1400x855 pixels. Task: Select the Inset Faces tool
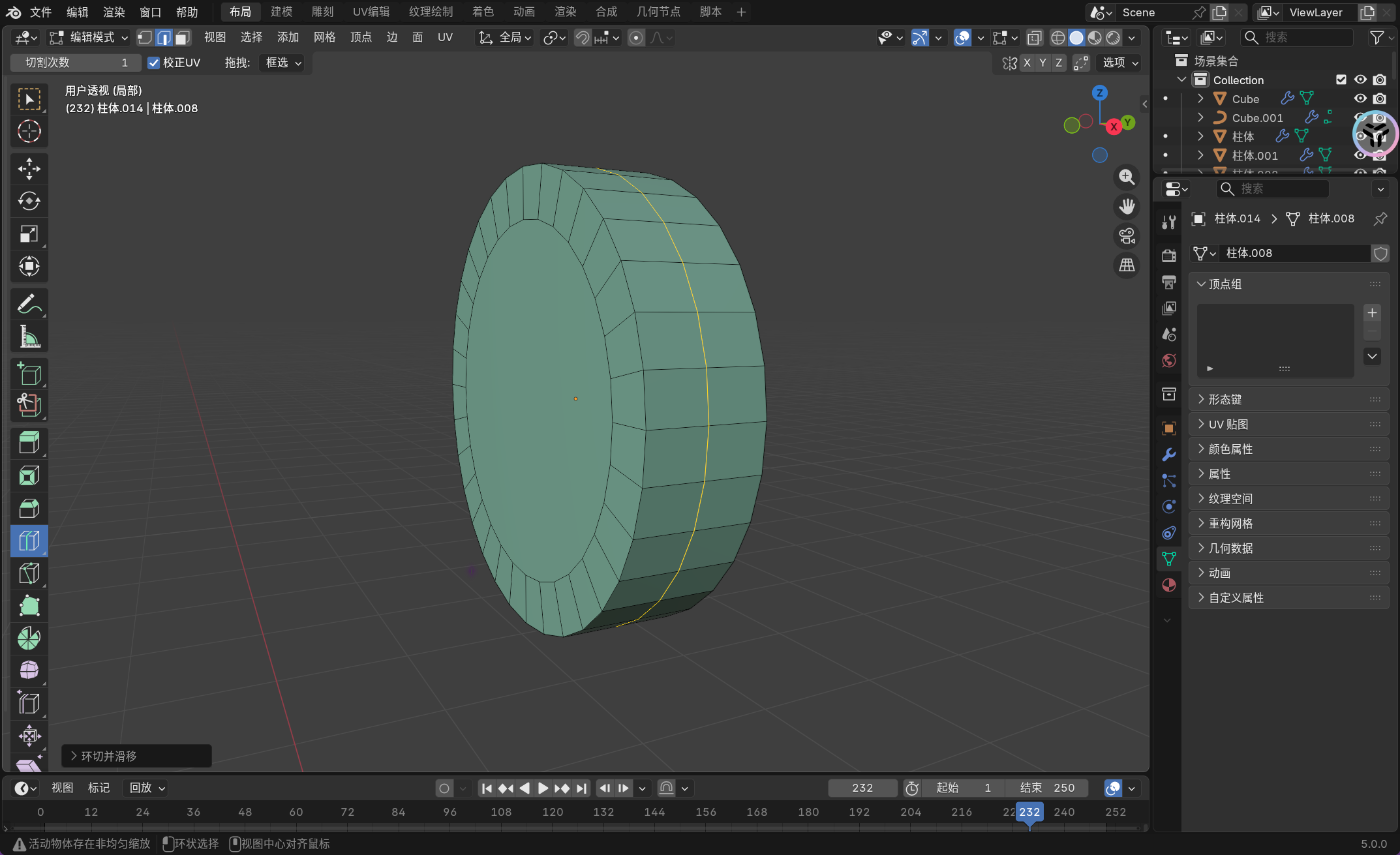(29, 475)
